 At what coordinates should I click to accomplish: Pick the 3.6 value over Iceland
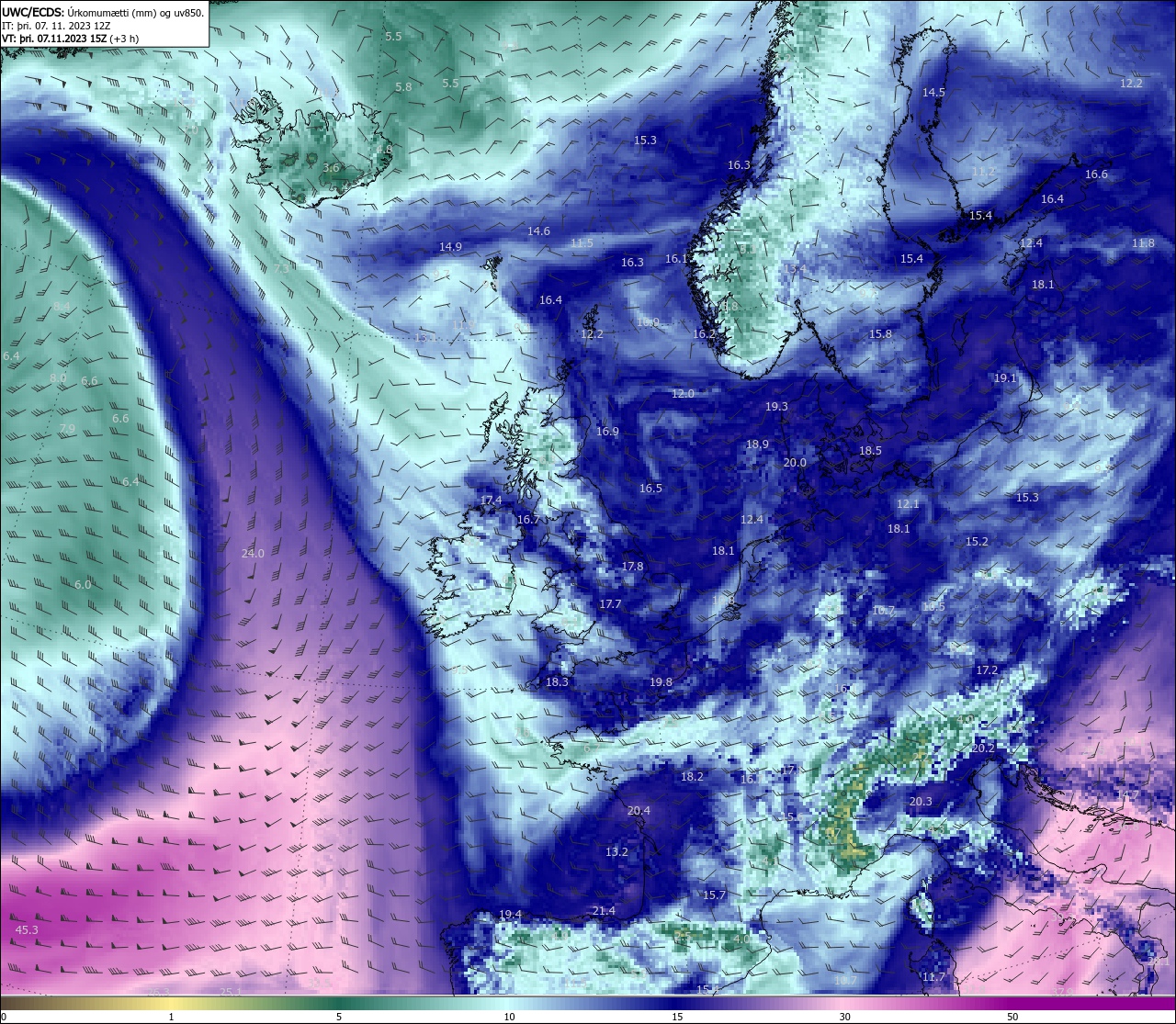(332, 167)
